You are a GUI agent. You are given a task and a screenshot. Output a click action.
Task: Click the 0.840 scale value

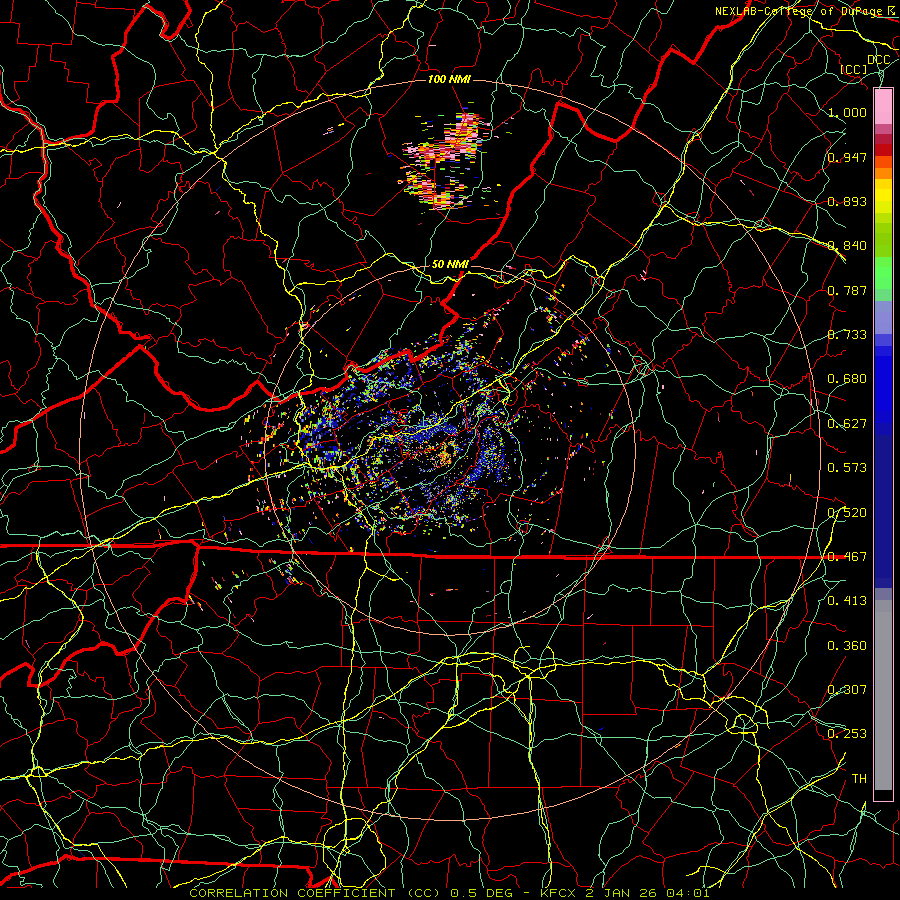coord(847,246)
